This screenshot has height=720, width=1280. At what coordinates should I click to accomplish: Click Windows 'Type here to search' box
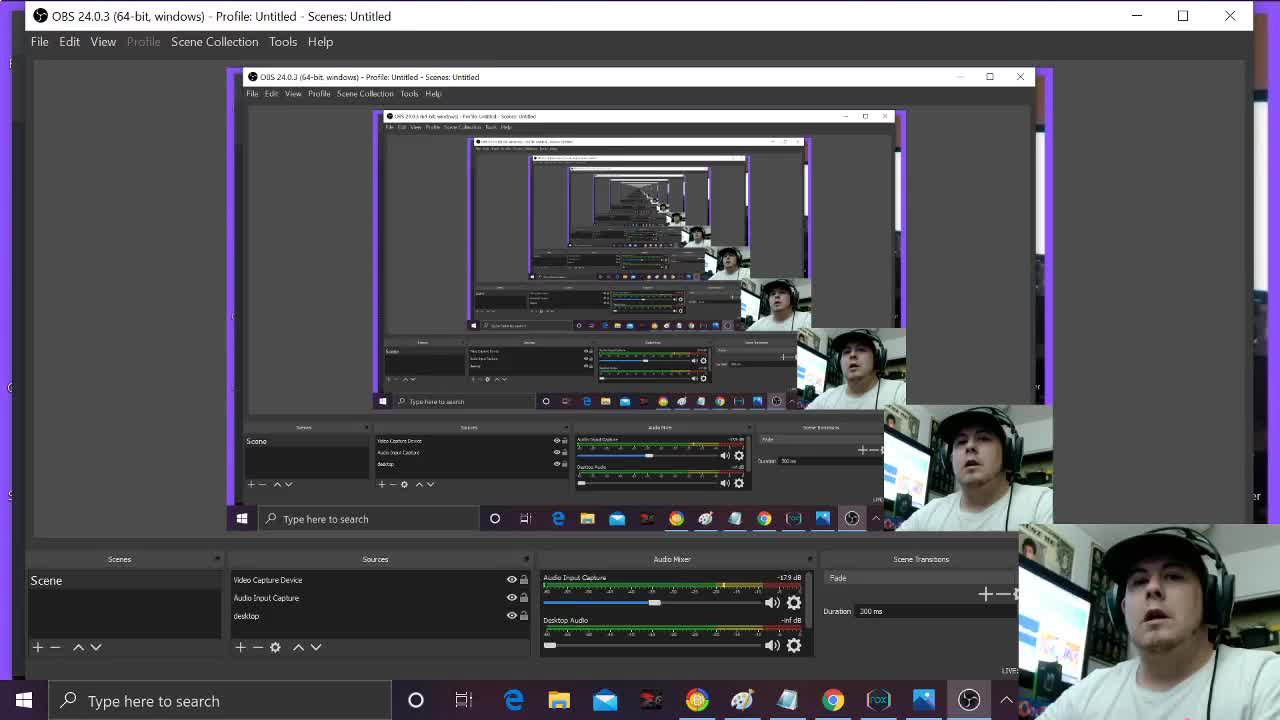[x=222, y=701]
